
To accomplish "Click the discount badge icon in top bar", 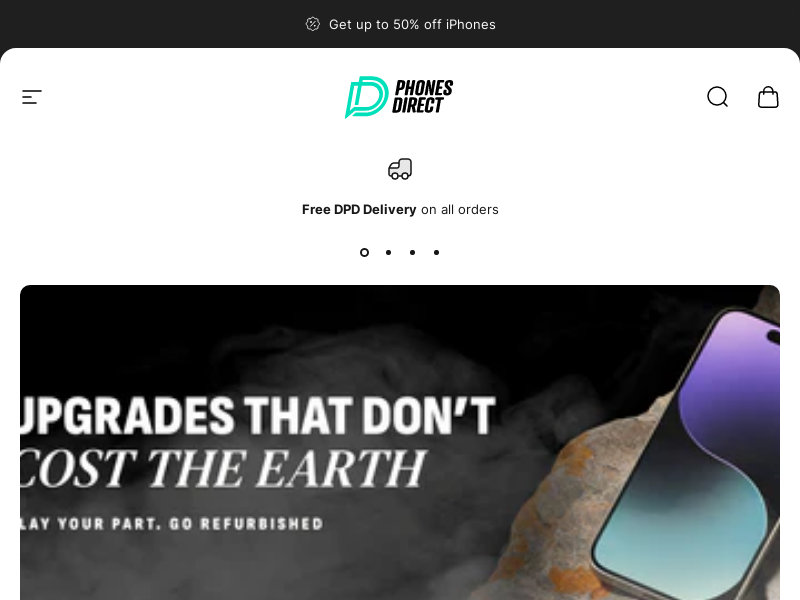I will click(313, 24).
